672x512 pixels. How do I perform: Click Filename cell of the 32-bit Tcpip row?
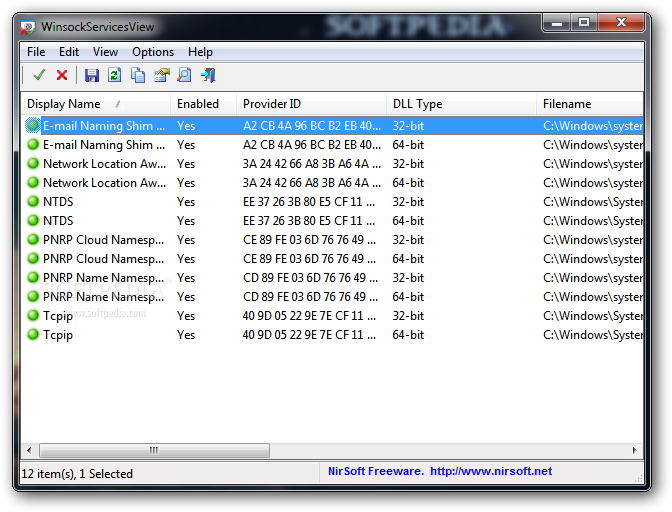(x=593, y=316)
